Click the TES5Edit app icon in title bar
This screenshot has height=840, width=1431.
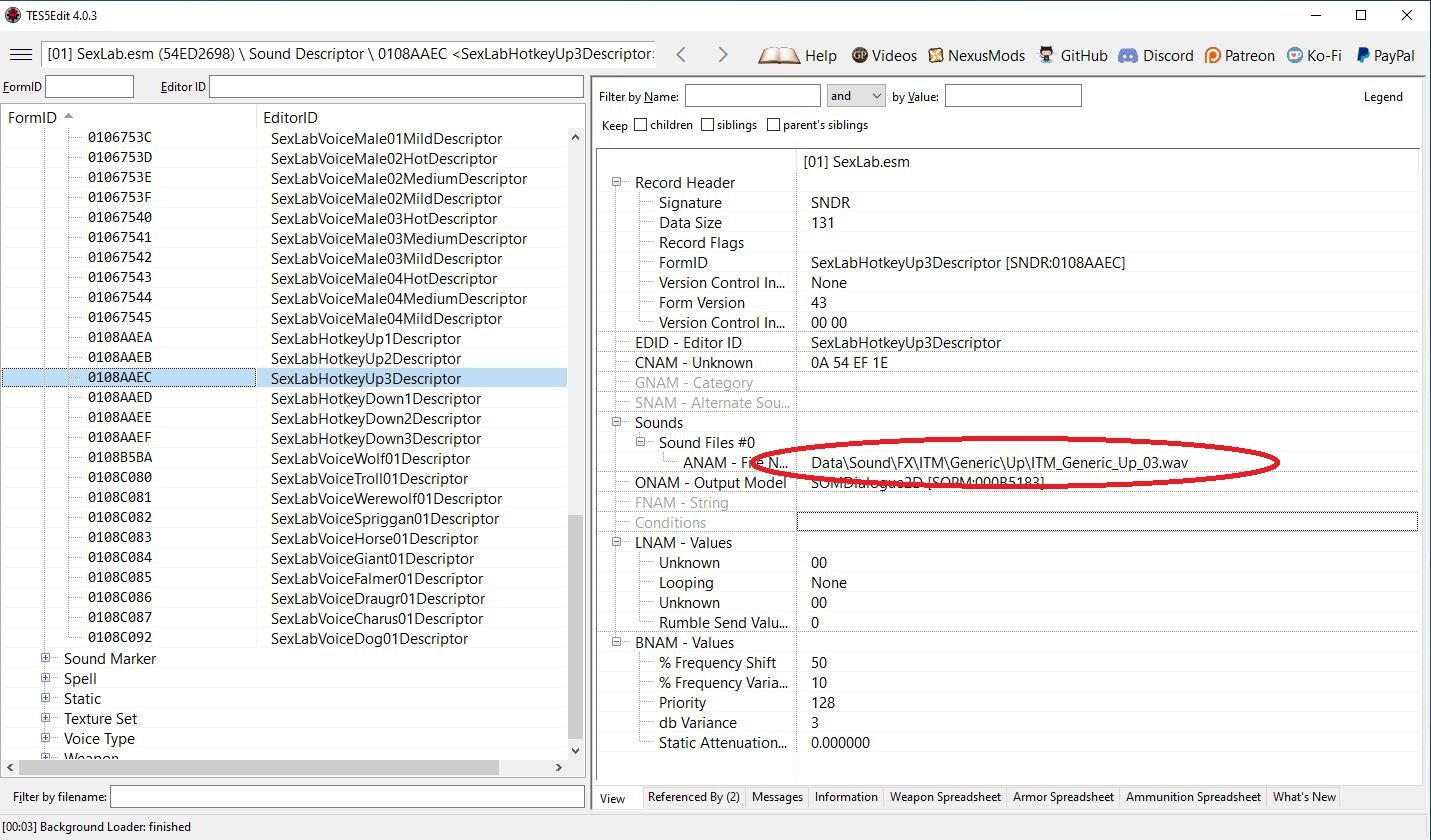[13, 15]
